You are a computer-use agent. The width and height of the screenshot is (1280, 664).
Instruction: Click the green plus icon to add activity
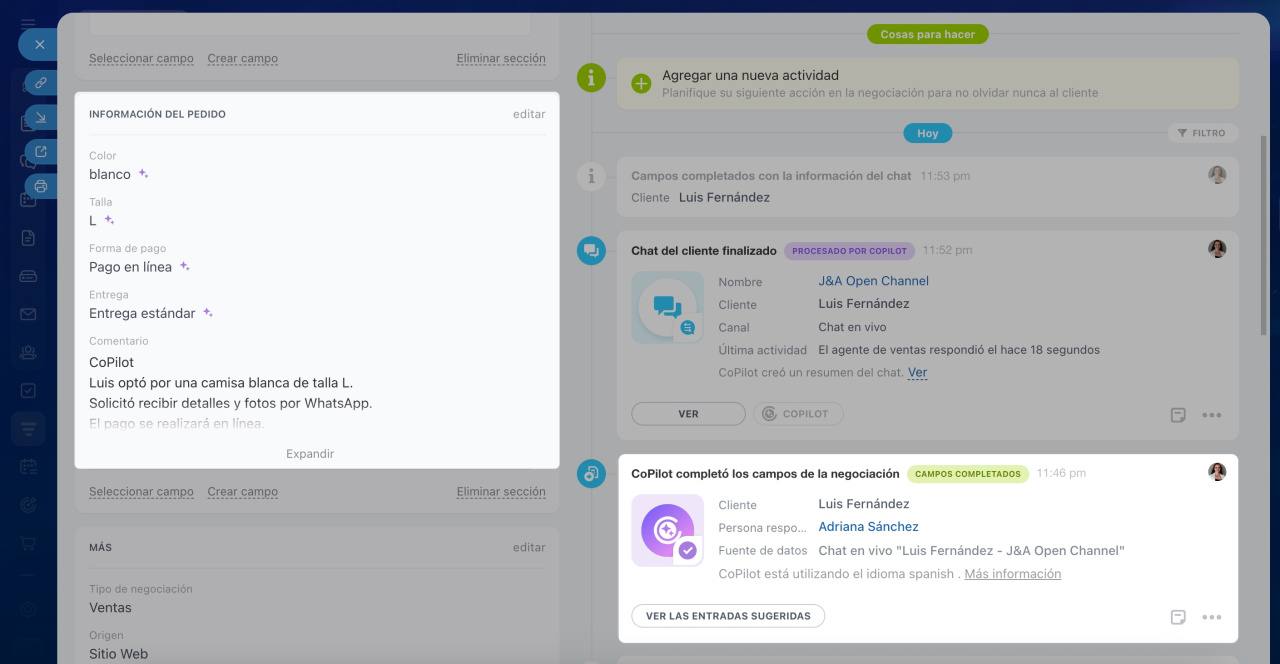(x=641, y=83)
